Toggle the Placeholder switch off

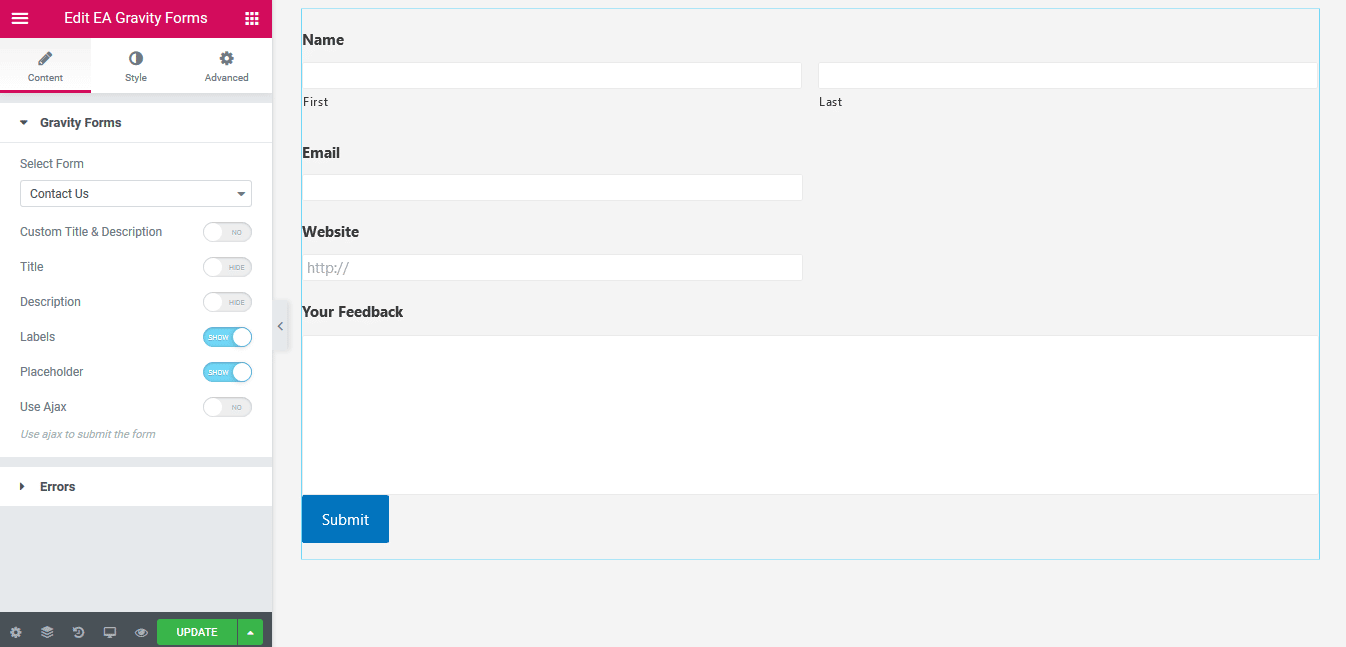(x=227, y=372)
